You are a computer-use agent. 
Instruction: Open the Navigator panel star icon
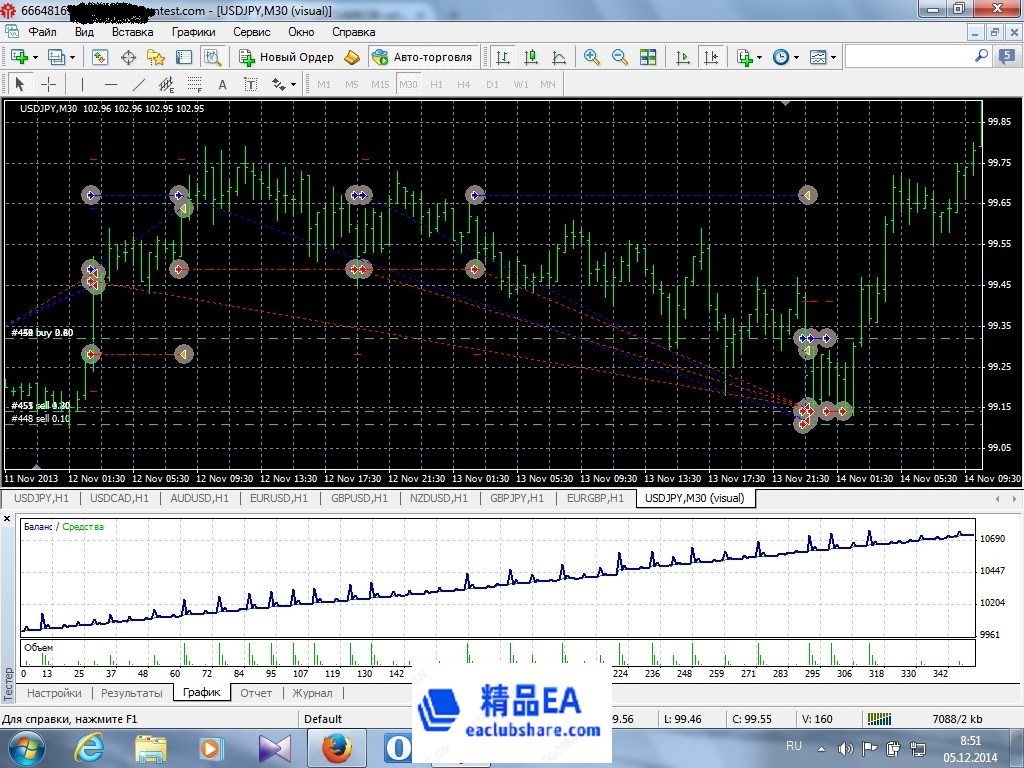point(156,57)
